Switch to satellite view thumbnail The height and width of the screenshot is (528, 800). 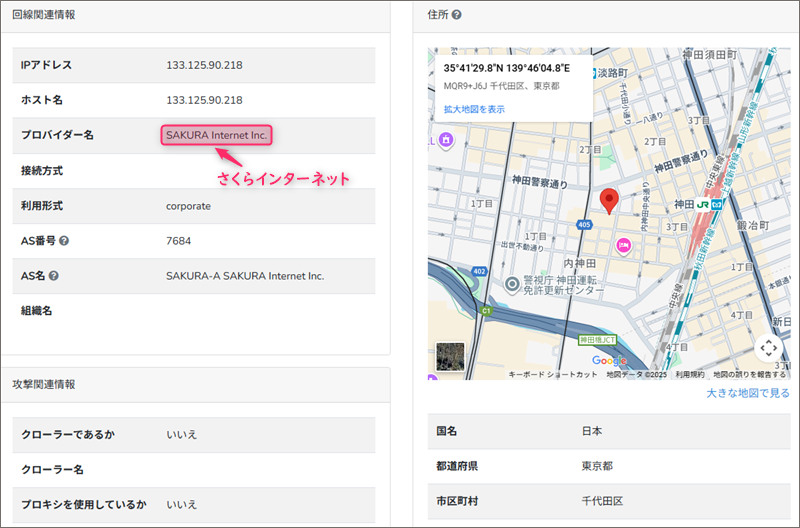450,357
